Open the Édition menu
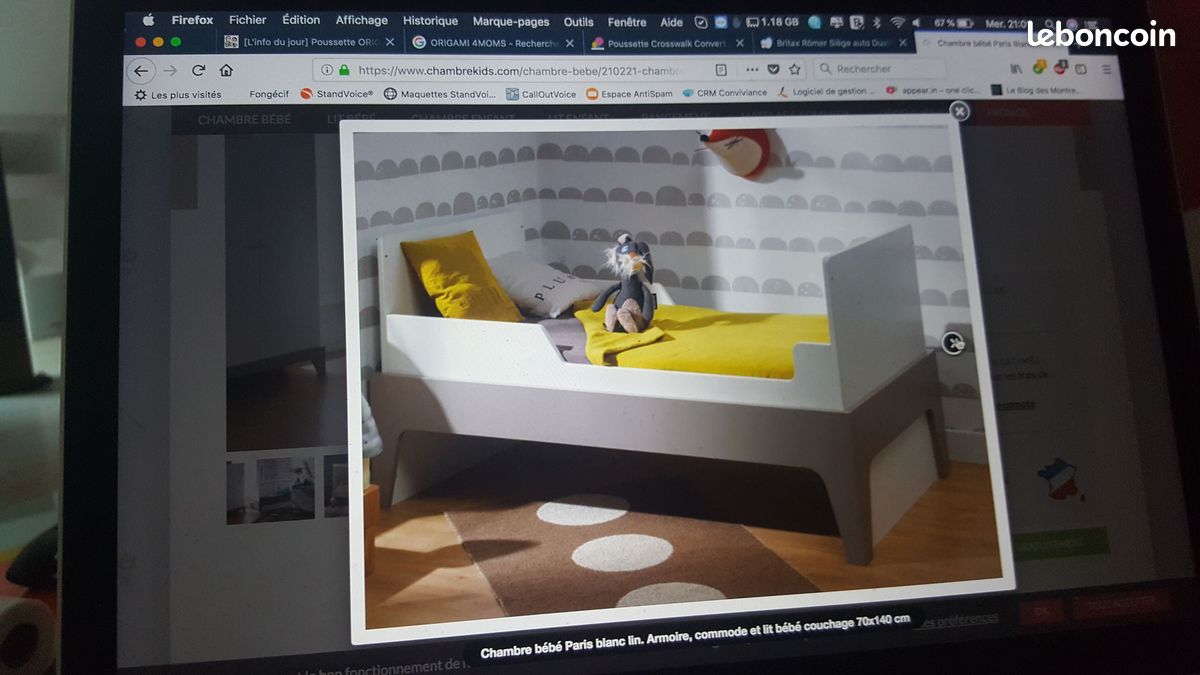Viewport: 1200px width, 675px height. (x=301, y=20)
